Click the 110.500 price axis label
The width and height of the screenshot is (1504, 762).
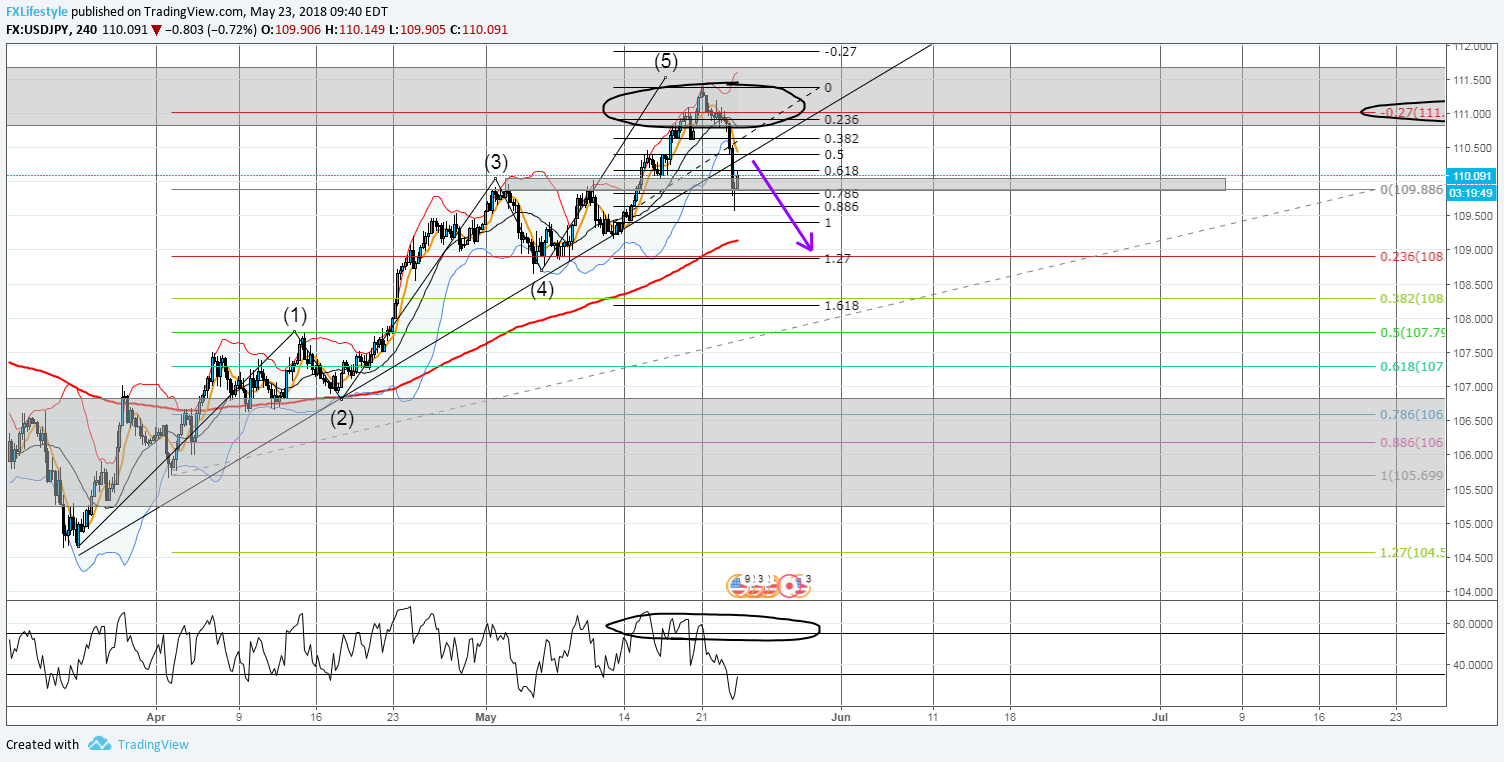[1472, 148]
